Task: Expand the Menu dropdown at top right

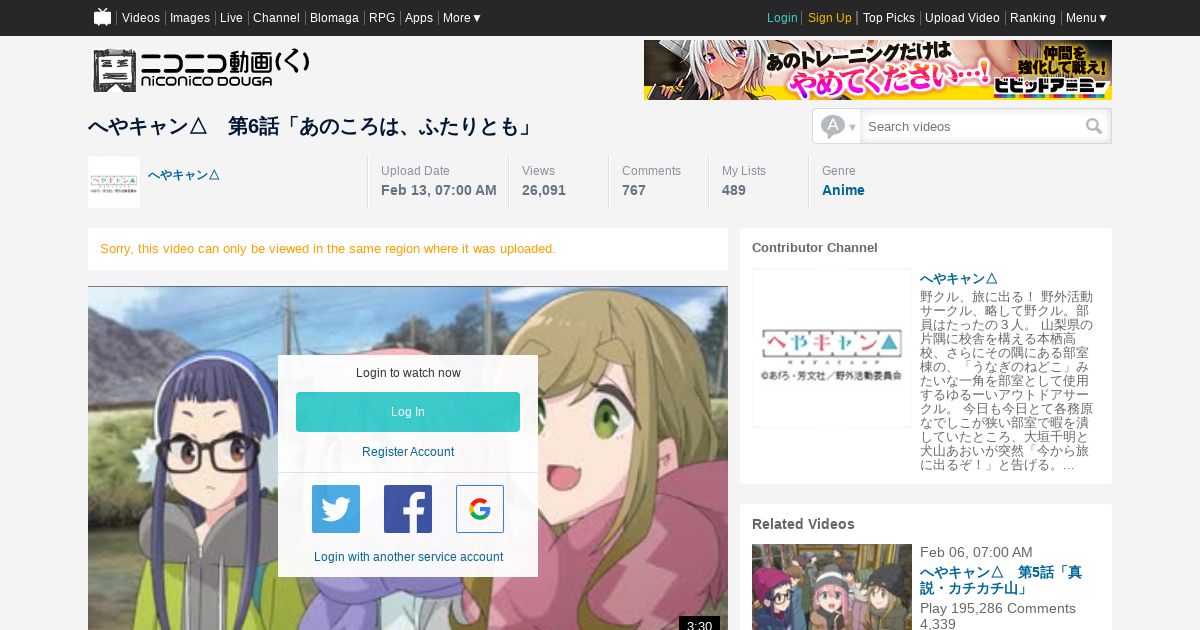Action: click(1087, 18)
